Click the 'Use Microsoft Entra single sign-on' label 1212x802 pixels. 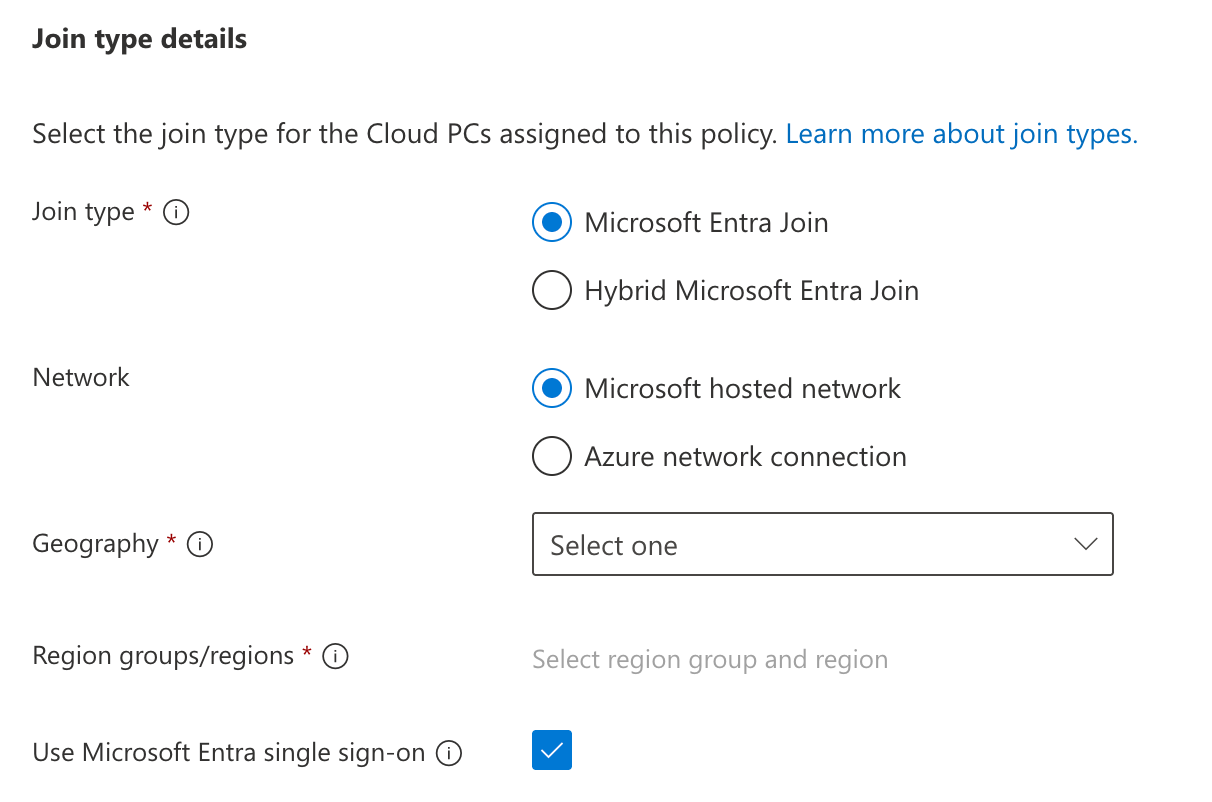(229, 753)
